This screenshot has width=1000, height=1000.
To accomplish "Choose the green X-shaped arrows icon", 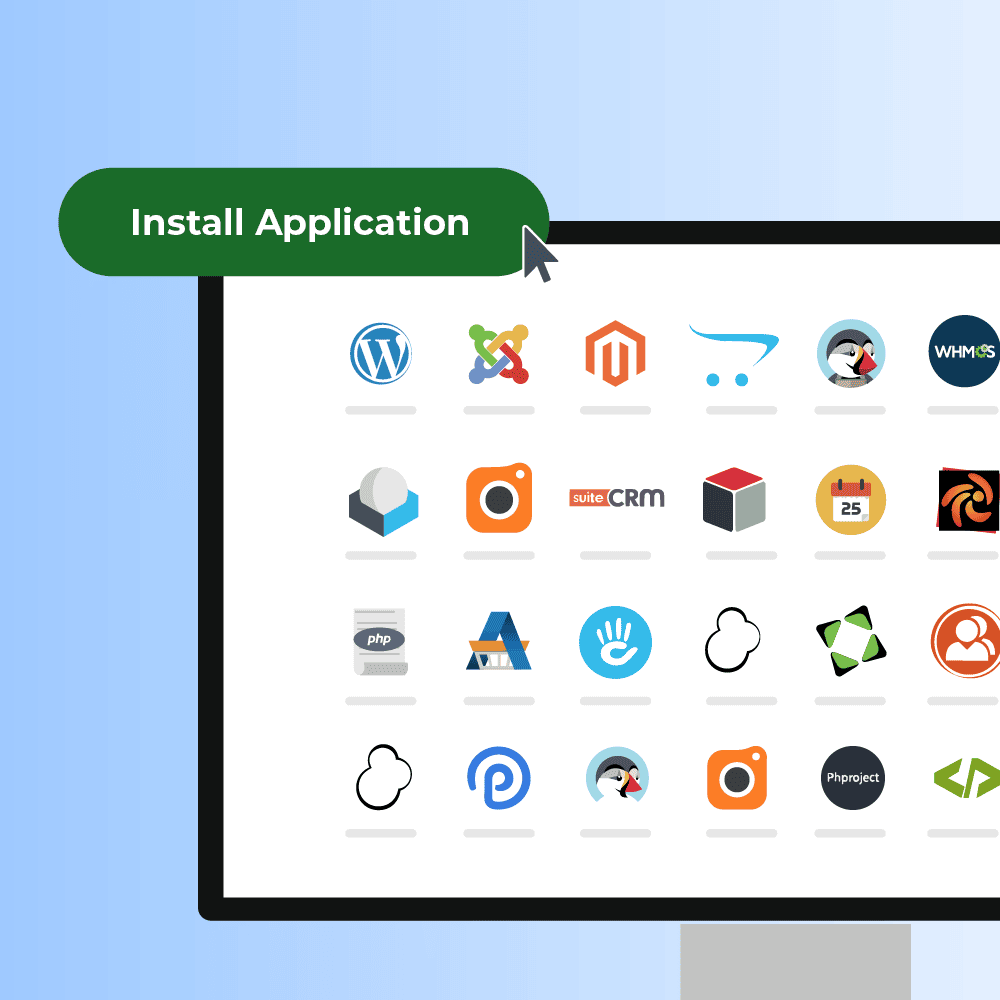I will (x=850, y=641).
